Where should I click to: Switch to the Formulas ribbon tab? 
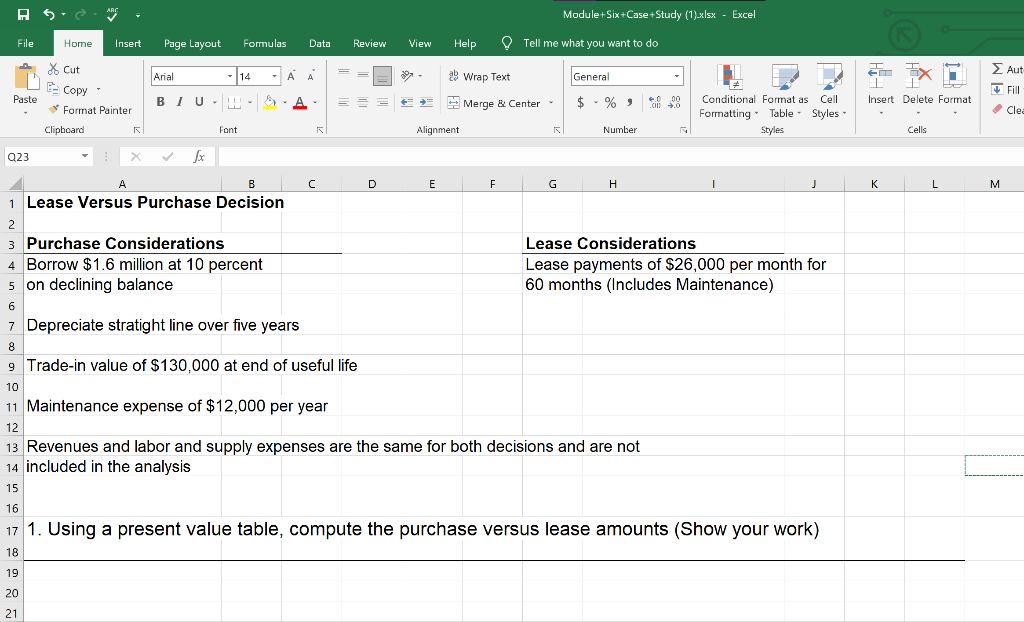pyautogui.click(x=264, y=43)
